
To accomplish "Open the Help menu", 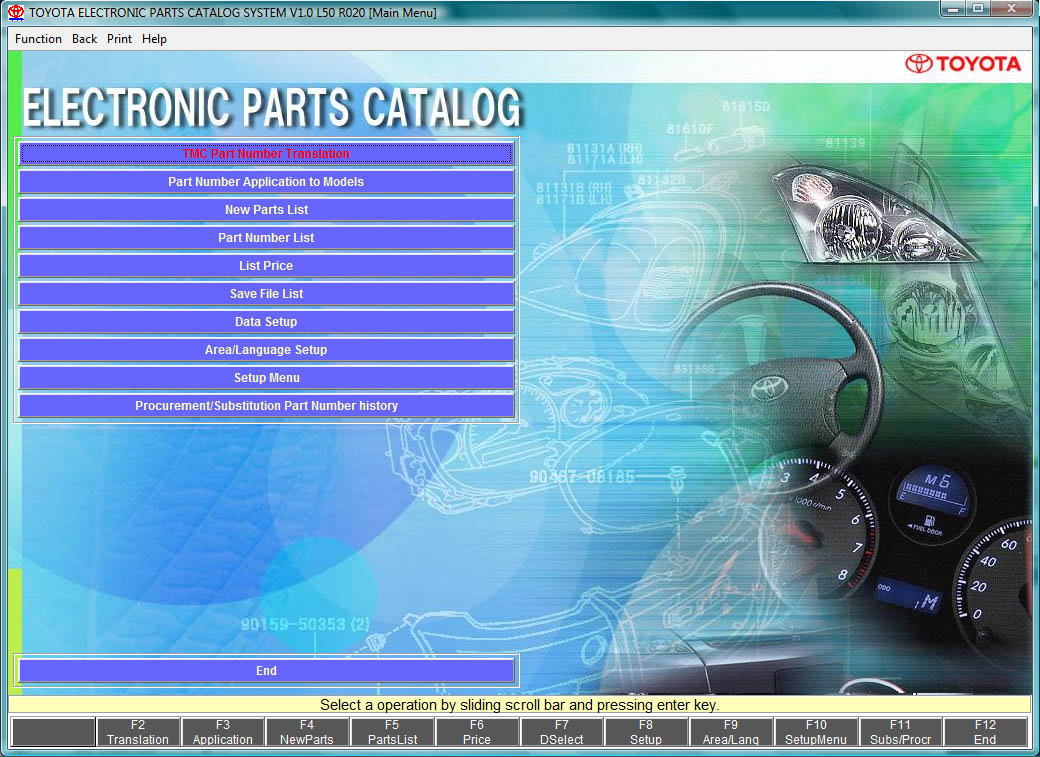I will click(x=154, y=38).
